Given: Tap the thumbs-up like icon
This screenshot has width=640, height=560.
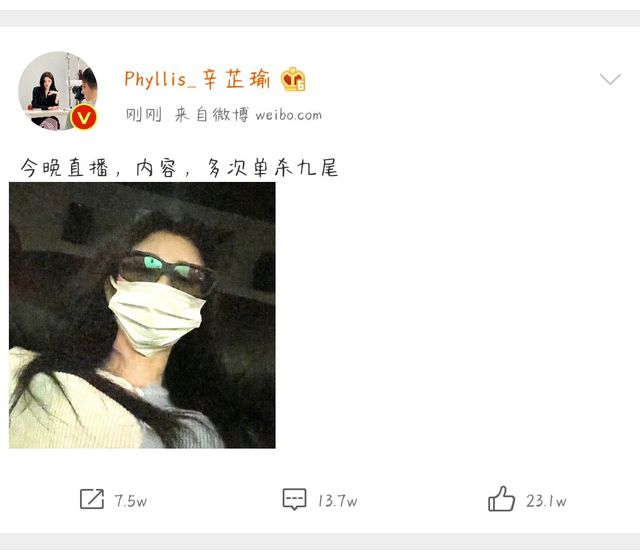Looking at the screenshot, I should (x=501, y=498).
